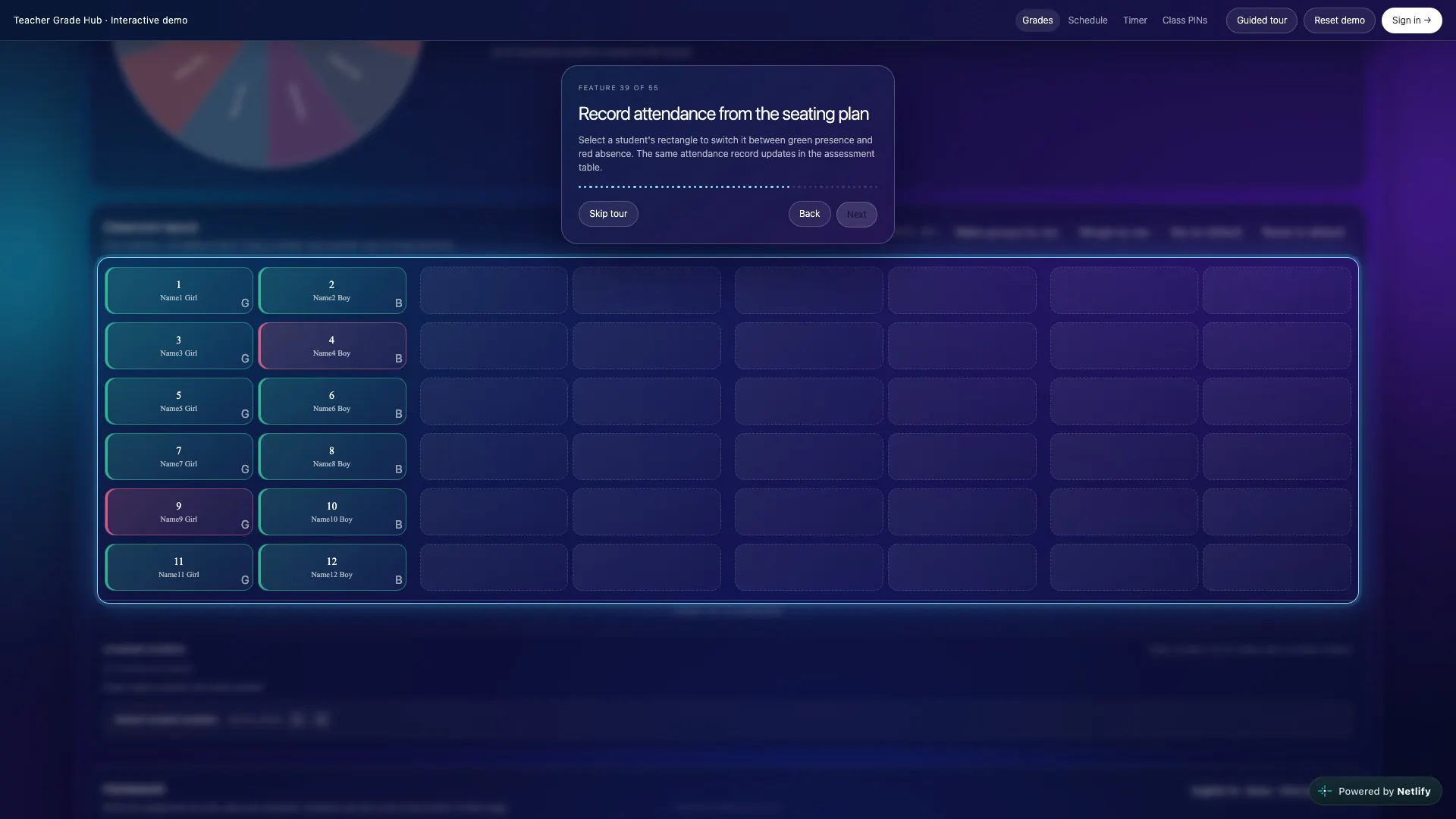Start the Guided tour

pos(1262,20)
